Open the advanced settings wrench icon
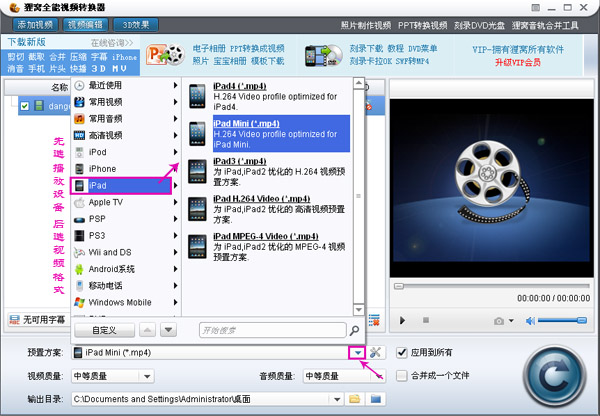Image resolution: width=600 pixels, height=416 pixels. pos(375,352)
